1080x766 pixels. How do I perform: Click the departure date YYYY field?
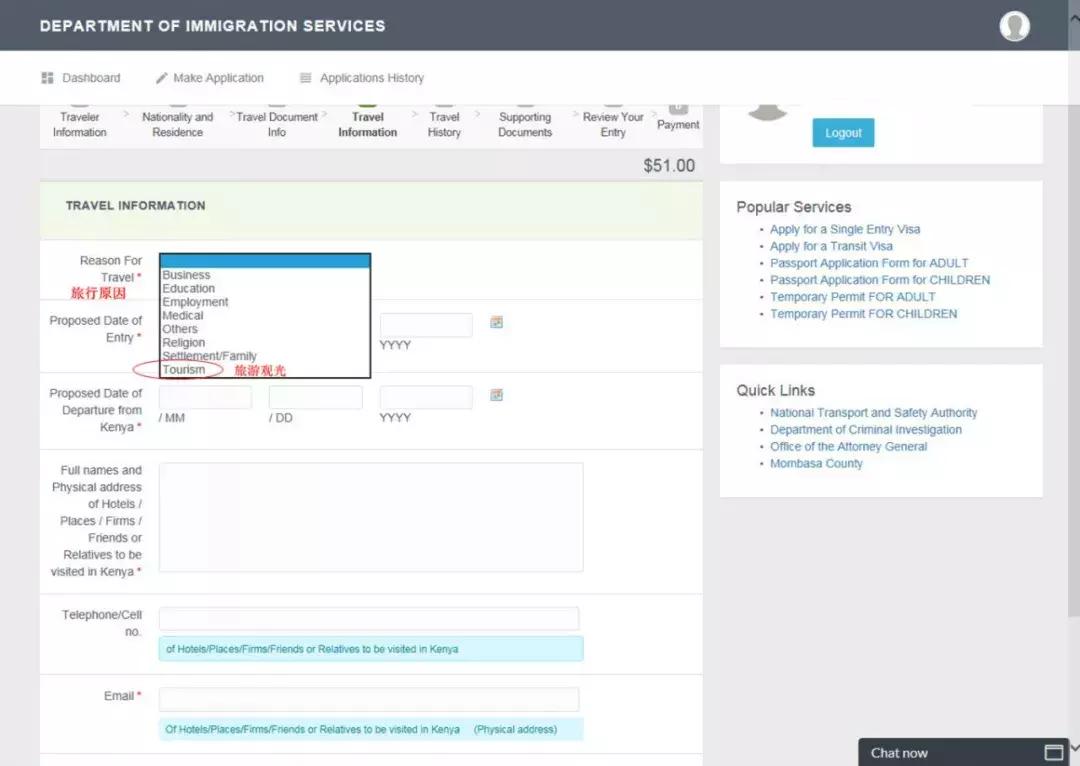pos(426,397)
